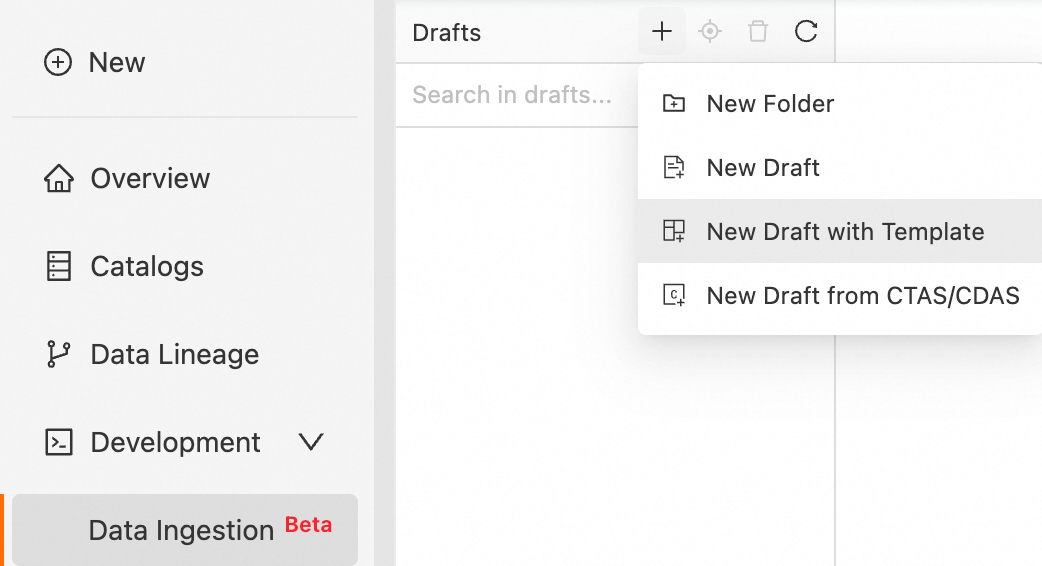Screen dimensions: 1042x566
Task: Select New Folder menu entry
Action: 770,103
